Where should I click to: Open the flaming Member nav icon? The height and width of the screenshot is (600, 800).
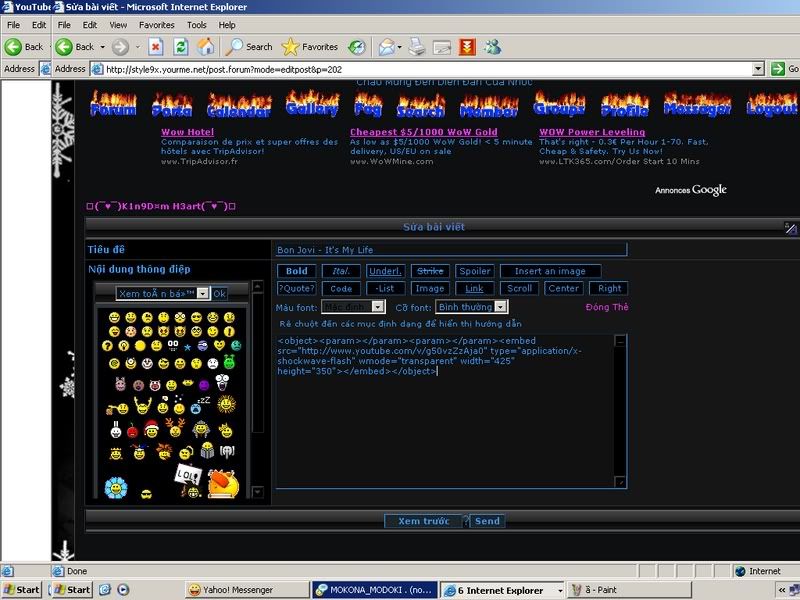[489, 106]
